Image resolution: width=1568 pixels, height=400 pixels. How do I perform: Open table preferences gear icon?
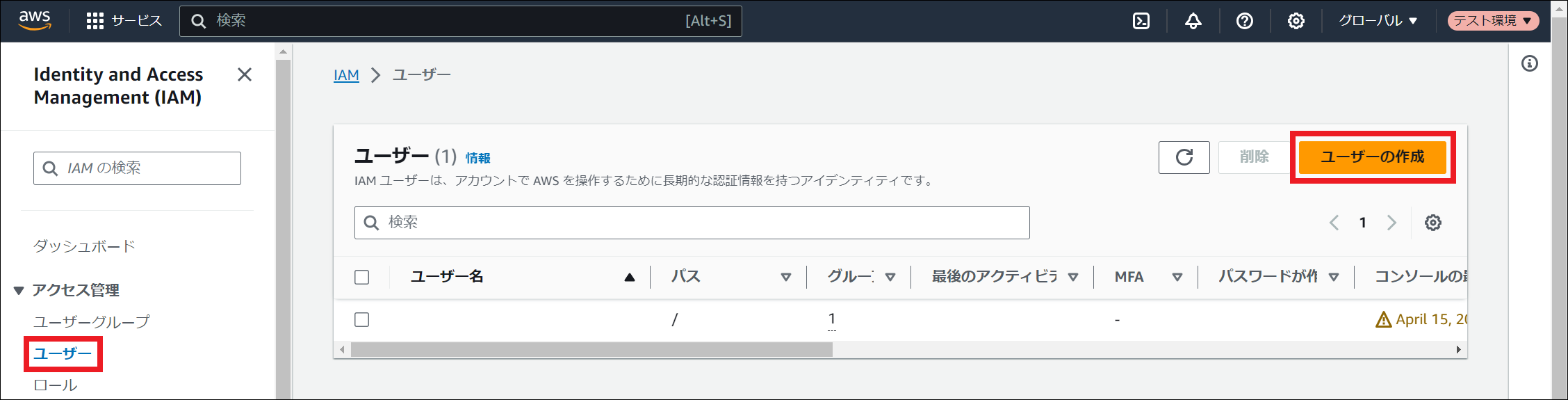(x=1432, y=223)
